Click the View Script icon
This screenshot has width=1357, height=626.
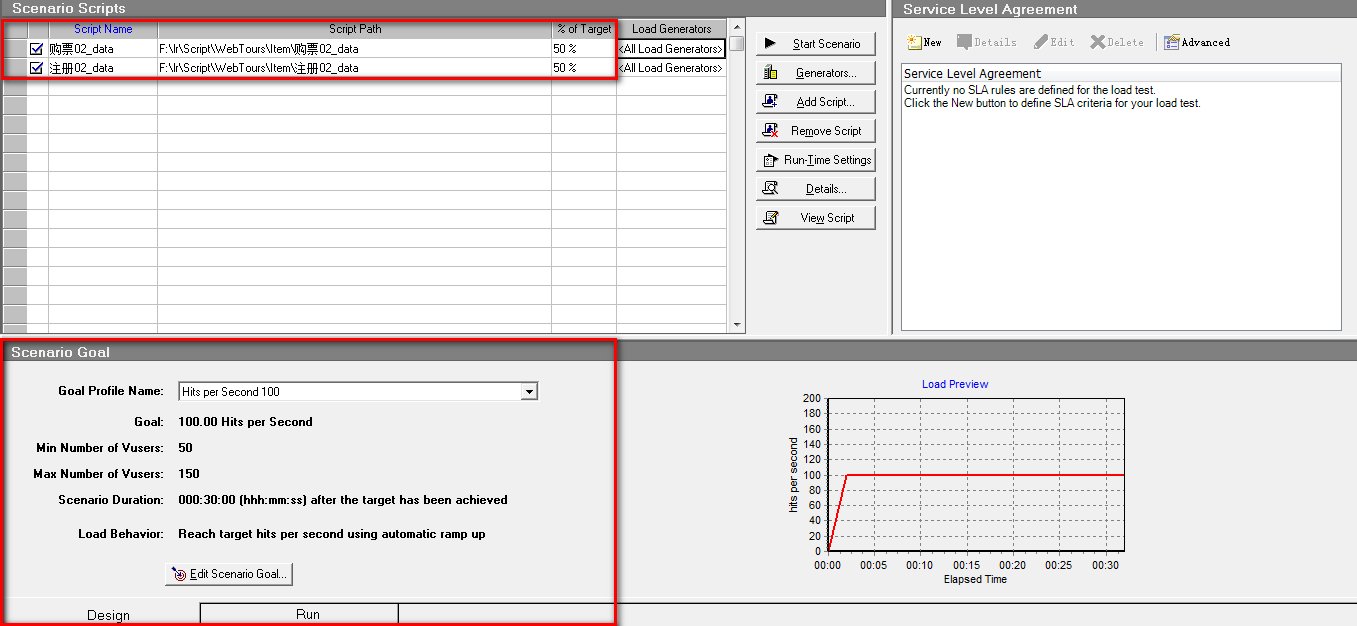(770, 218)
